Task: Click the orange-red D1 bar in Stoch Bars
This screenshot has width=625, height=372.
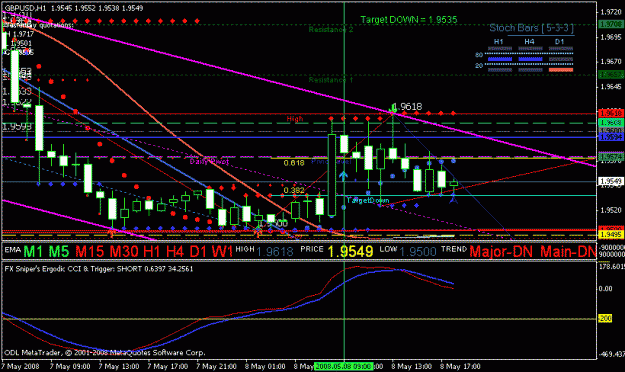Action: pyautogui.click(x=561, y=70)
